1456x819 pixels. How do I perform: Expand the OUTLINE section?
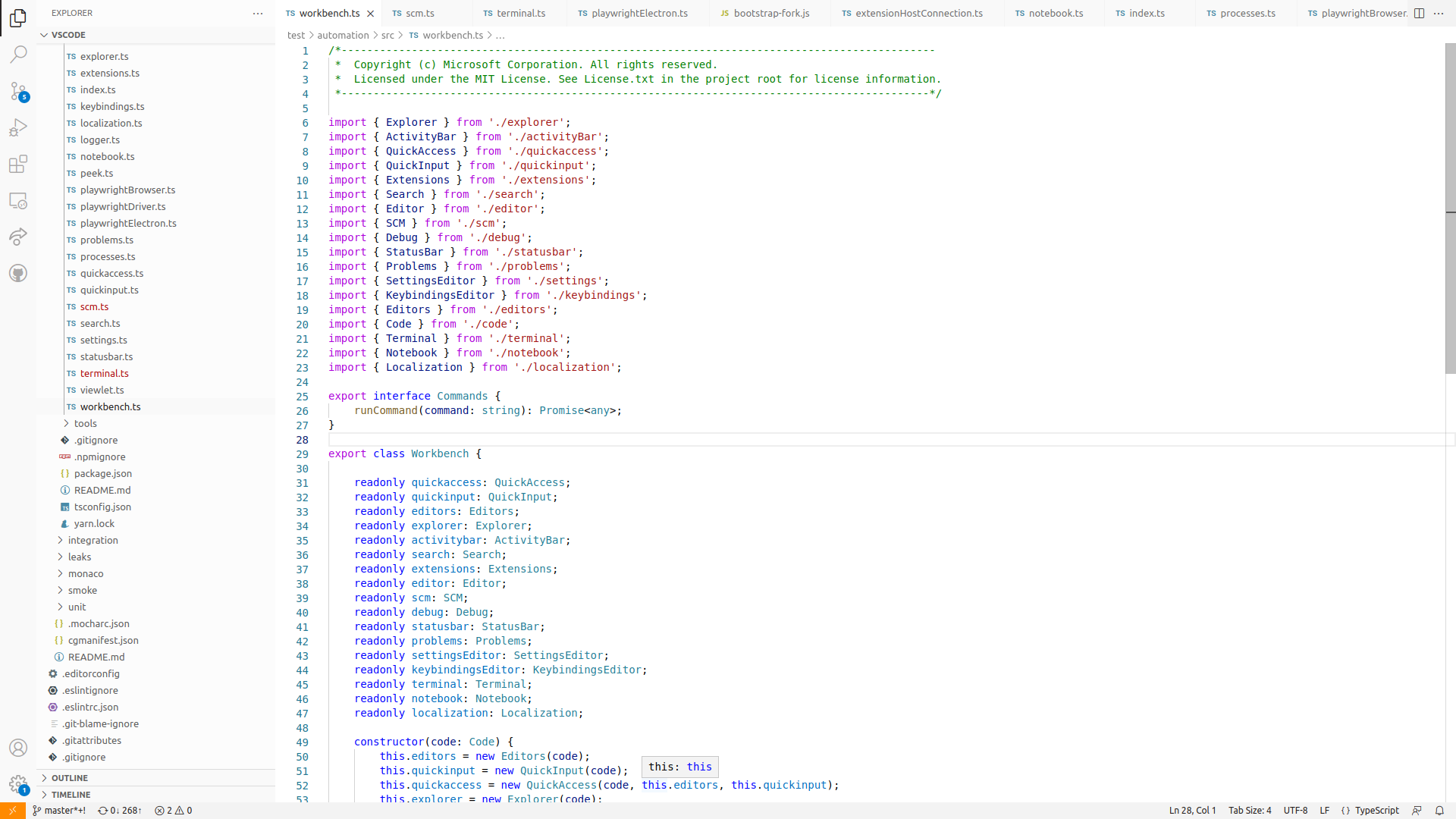70,778
